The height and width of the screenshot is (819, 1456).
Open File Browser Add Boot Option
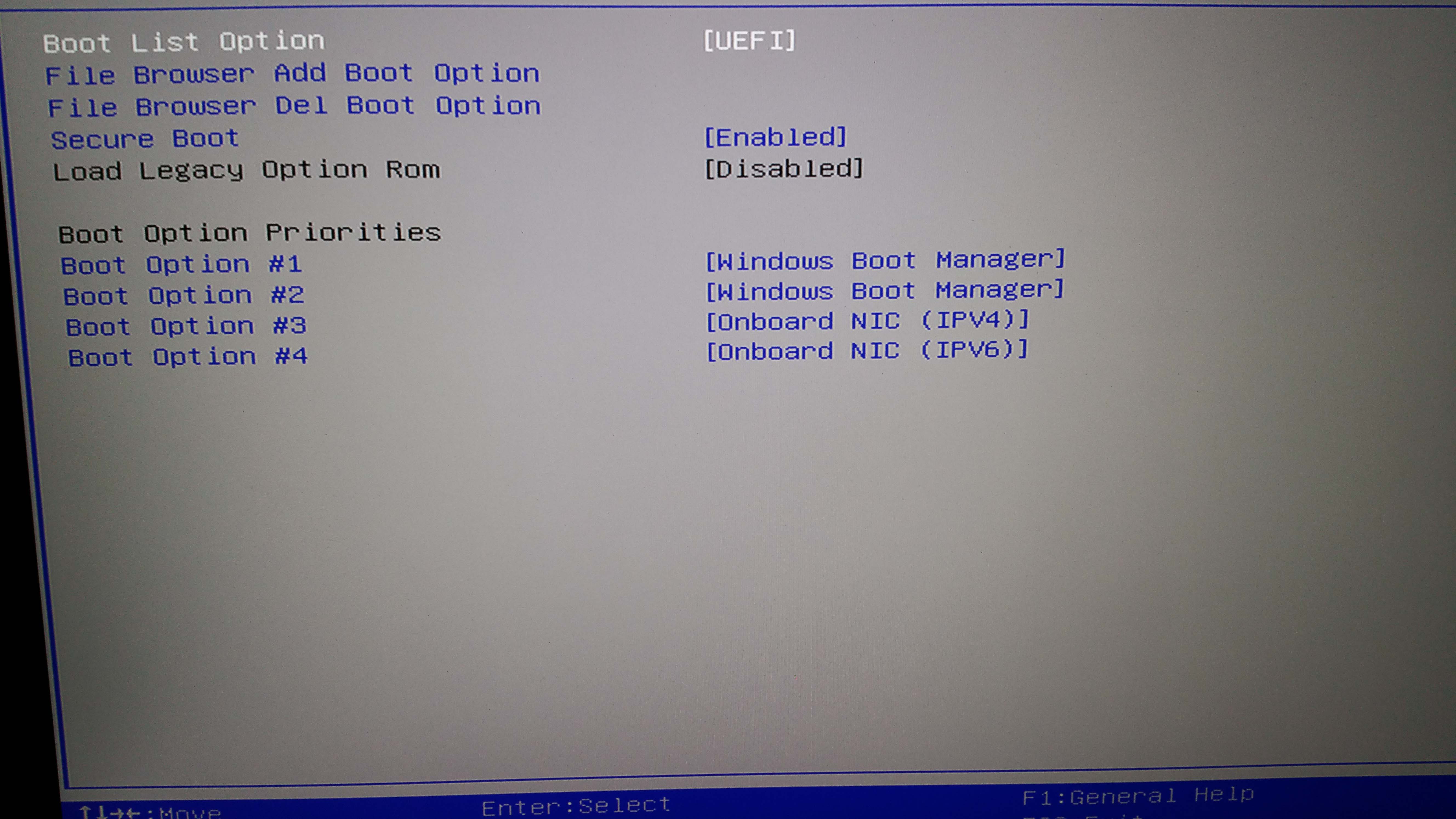(x=292, y=74)
